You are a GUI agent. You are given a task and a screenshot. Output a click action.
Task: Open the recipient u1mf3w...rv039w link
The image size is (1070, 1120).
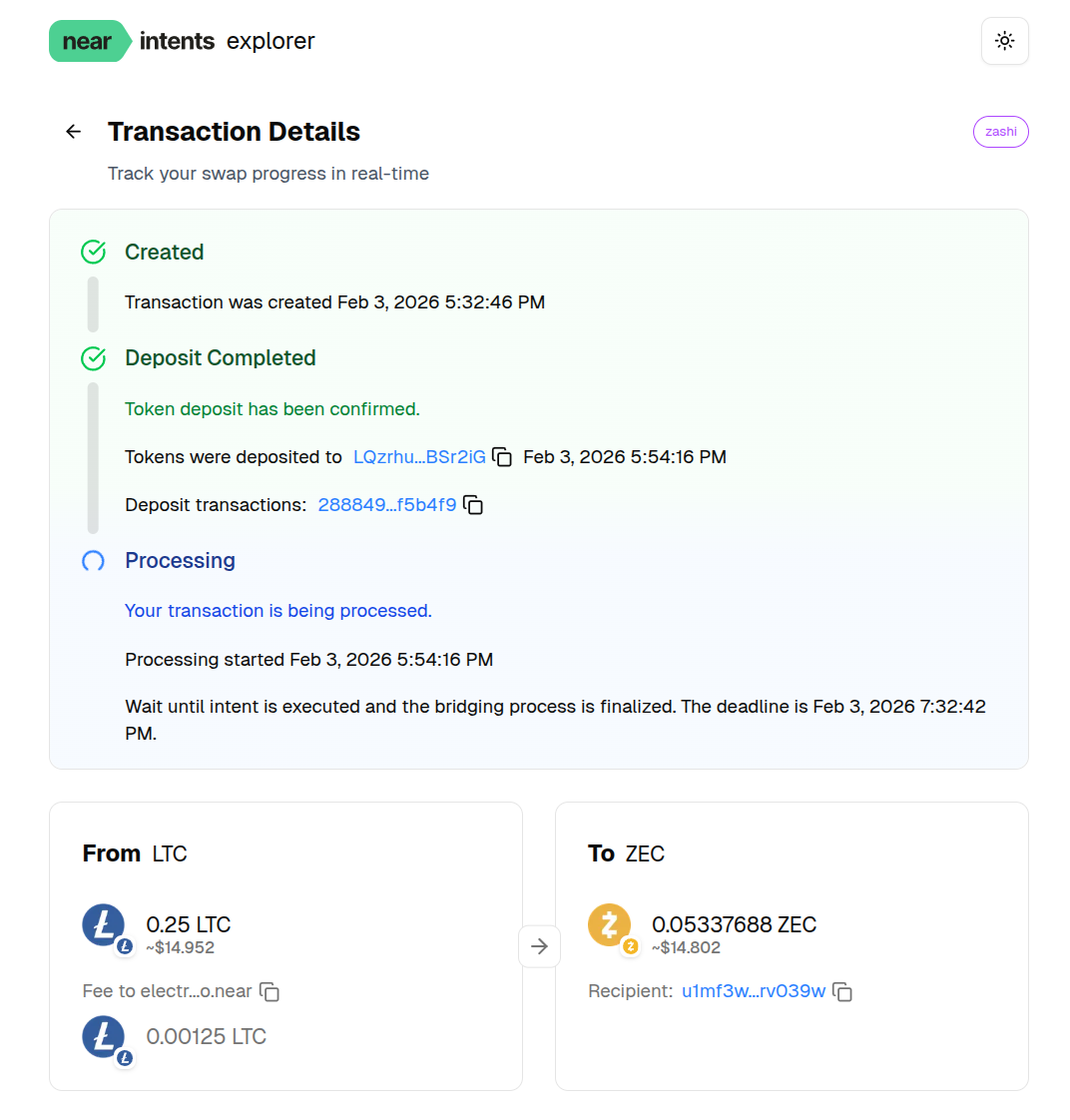(x=754, y=991)
